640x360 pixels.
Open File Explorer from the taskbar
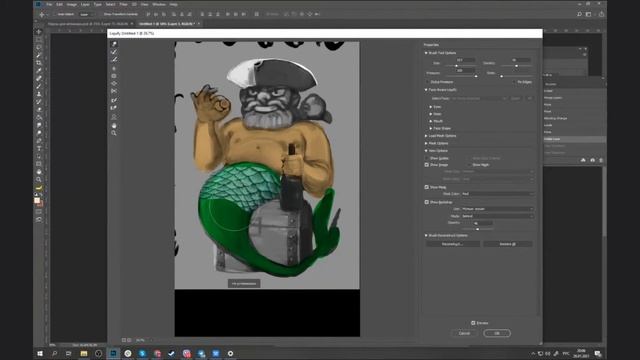84,353
